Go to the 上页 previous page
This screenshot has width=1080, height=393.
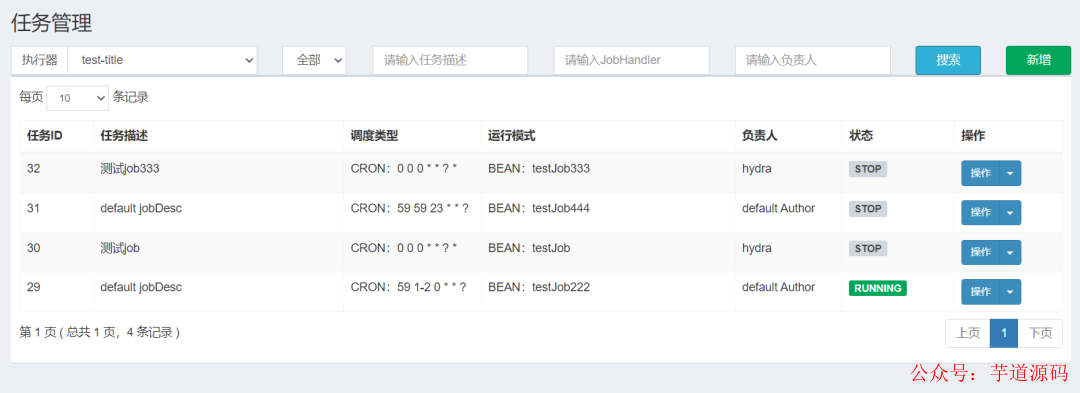[968, 333]
